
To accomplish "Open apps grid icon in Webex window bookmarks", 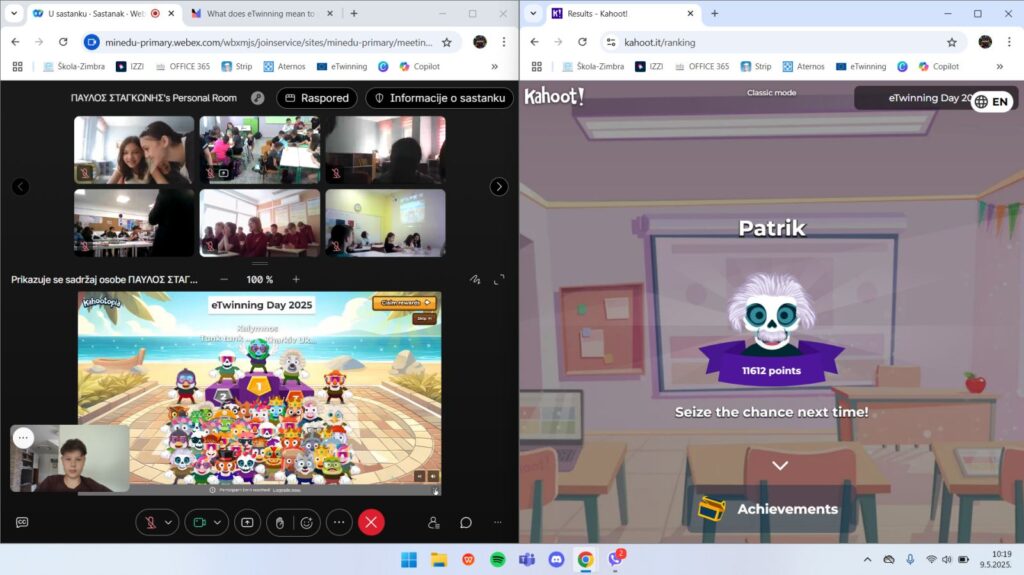I will point(18,67).
